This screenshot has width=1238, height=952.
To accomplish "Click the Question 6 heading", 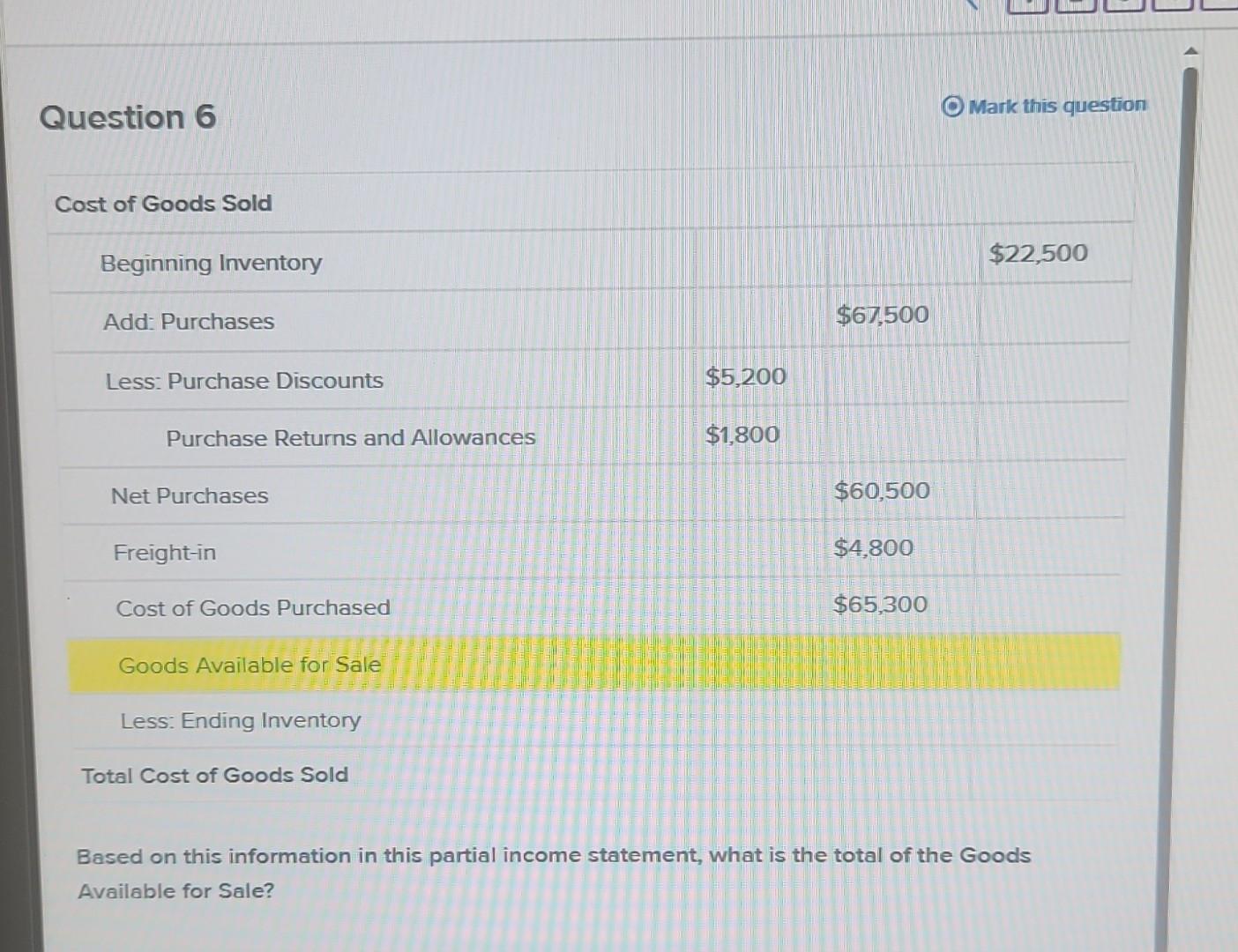I will click(x=125, y=116).
